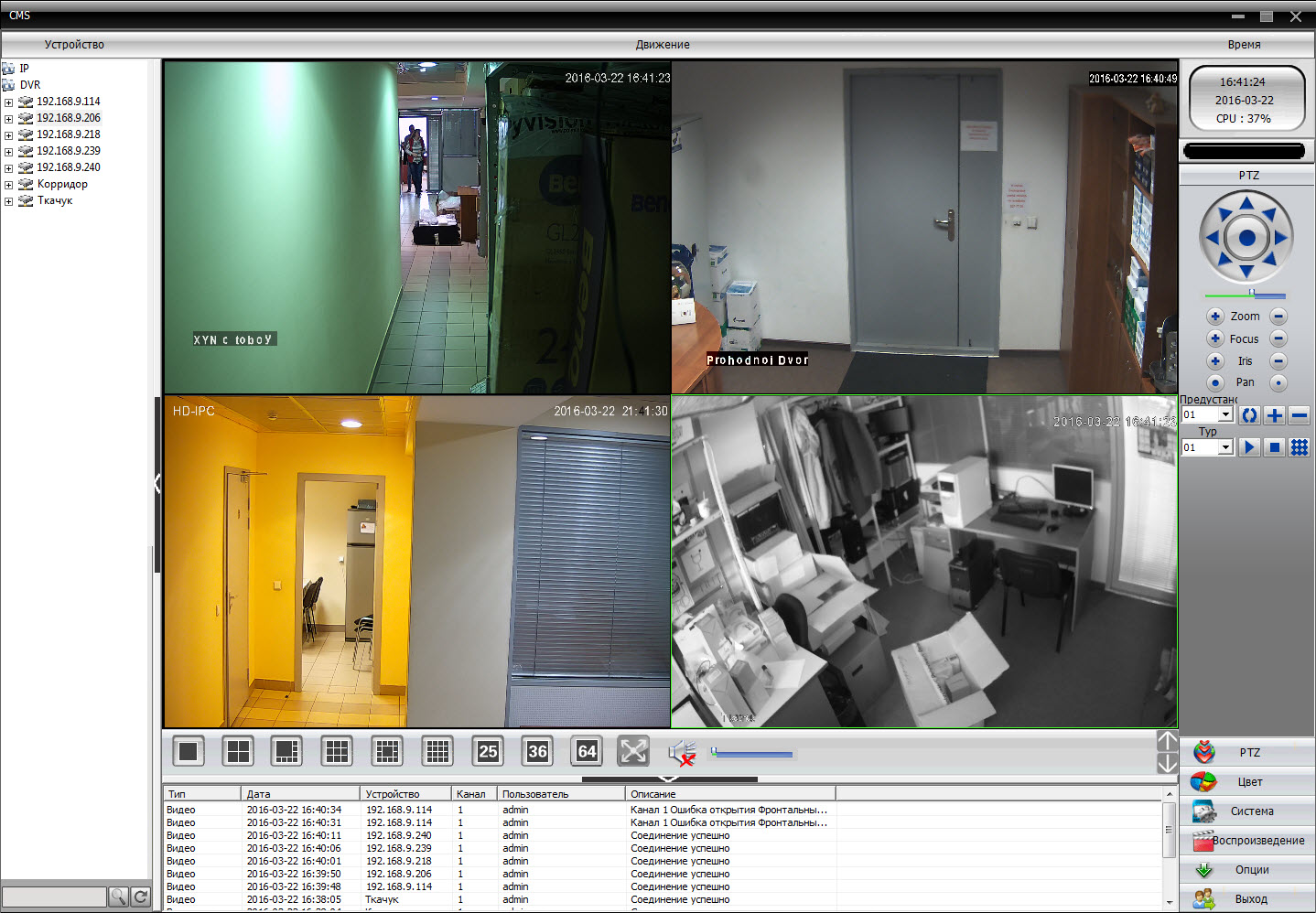Open the Воспроизведение playback panel
The width and height of the screenshot is (1316, 913).
(x=1248, y=841)
